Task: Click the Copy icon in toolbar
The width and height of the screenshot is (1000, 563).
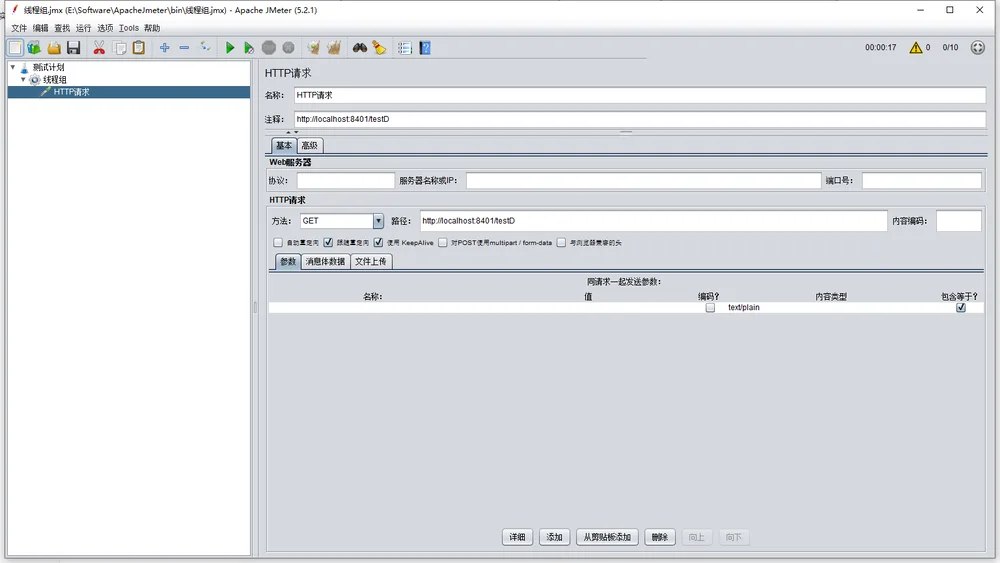Action: tap(119, 48)
